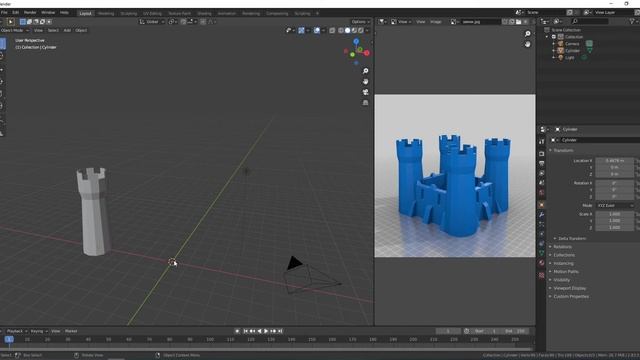Expand the Delta Transform panel
640x360 pixels.
pyautogui.click(x=572, y=238)
